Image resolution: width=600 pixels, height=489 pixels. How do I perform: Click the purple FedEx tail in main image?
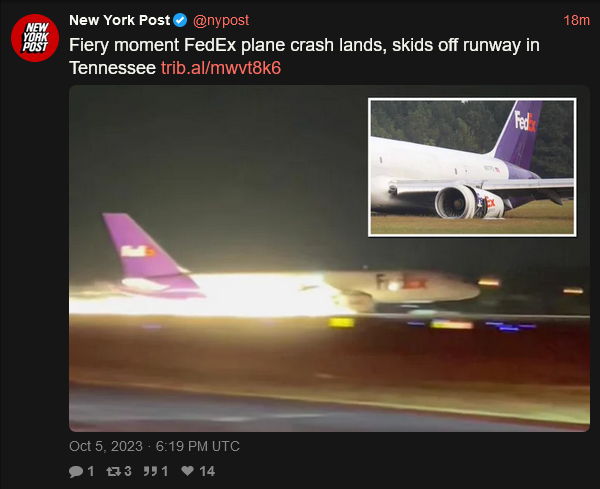coord(147,255)
